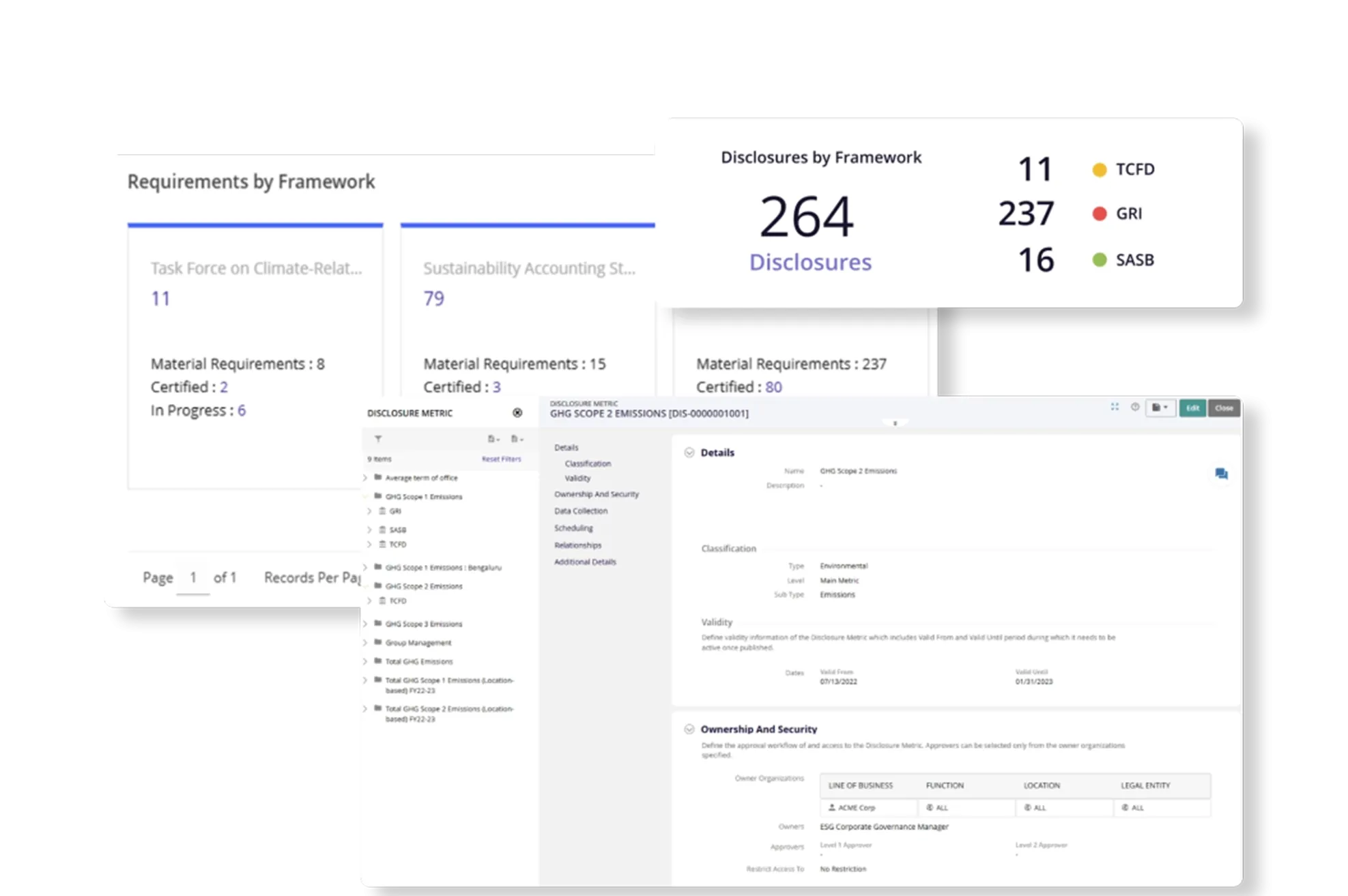This screenshot has width=1348, height=896.
Task: Close the Disclosure Metric side panel
Action: (x=517, y=413)
